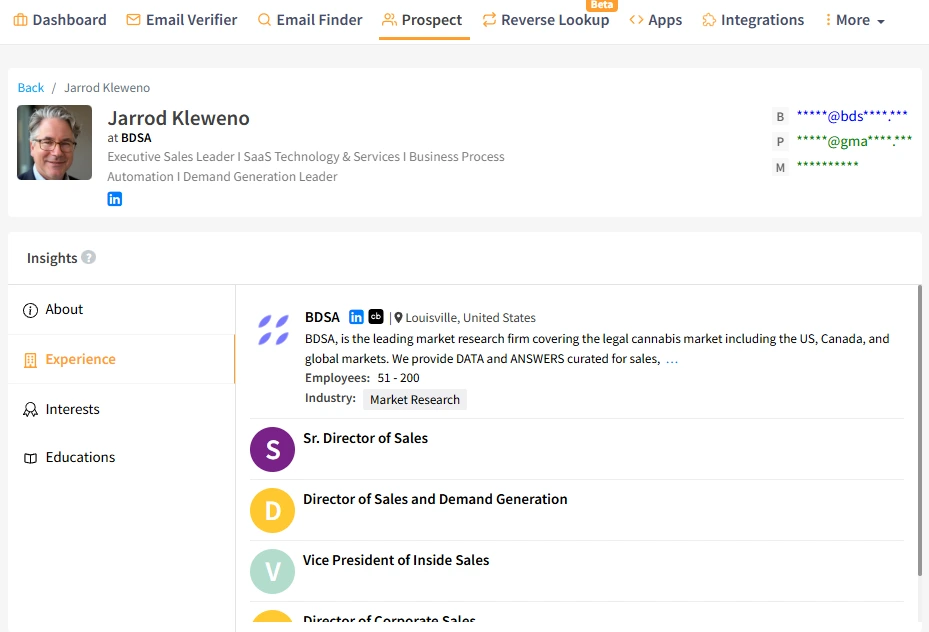The image size is (929, 632).
Task: Click the Back breadcrumb link
Action: point(31,88)
